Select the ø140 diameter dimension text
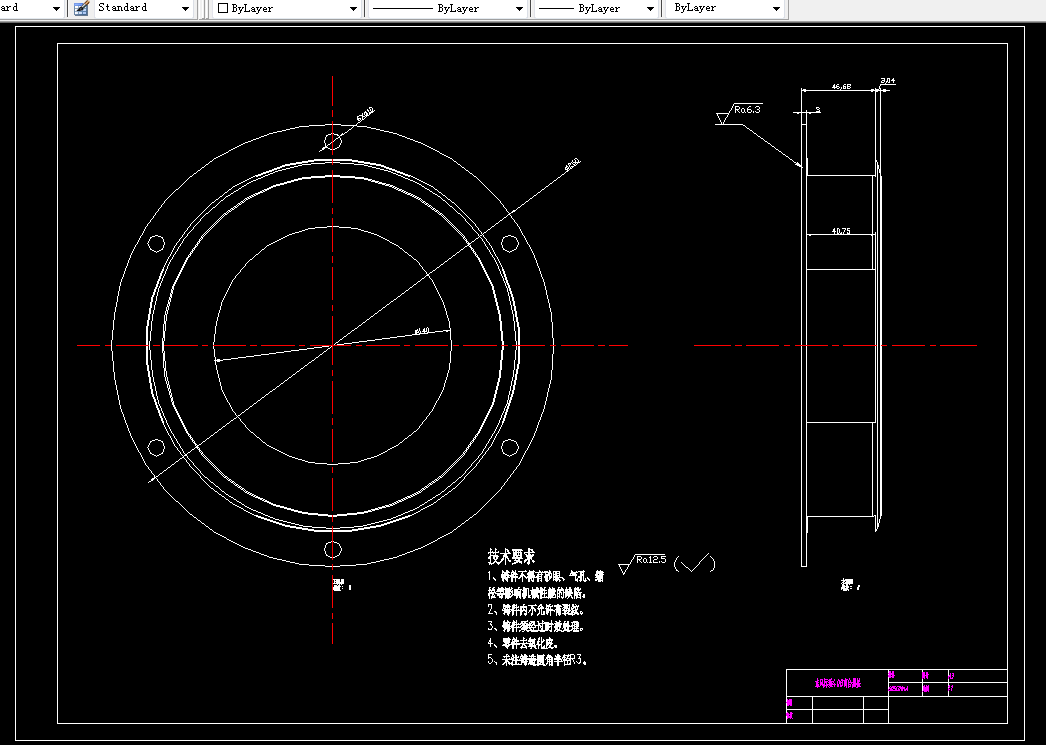 (x=422, y=330)
